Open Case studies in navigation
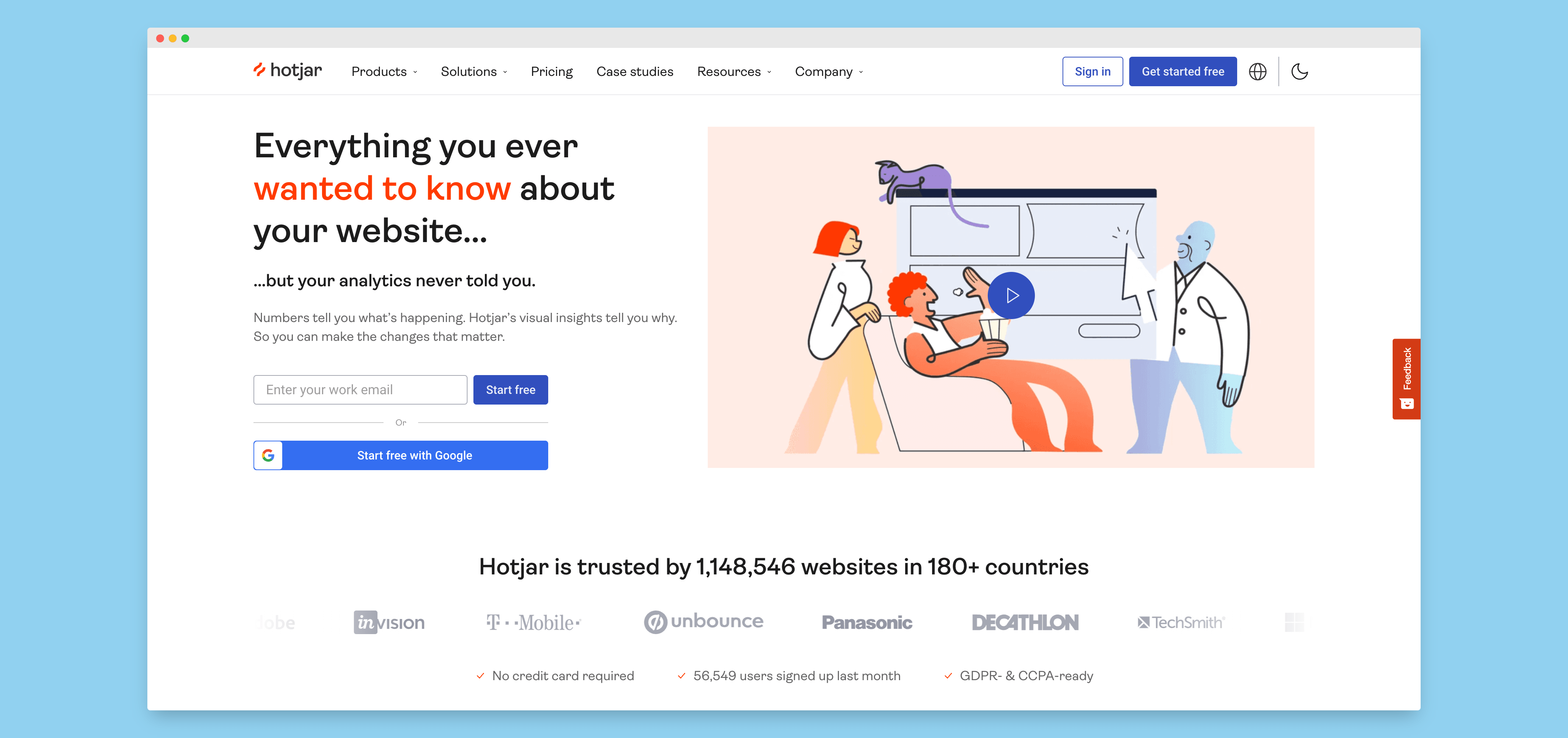Viewport: 1568px width, 738px height. (x=635, y=72)
